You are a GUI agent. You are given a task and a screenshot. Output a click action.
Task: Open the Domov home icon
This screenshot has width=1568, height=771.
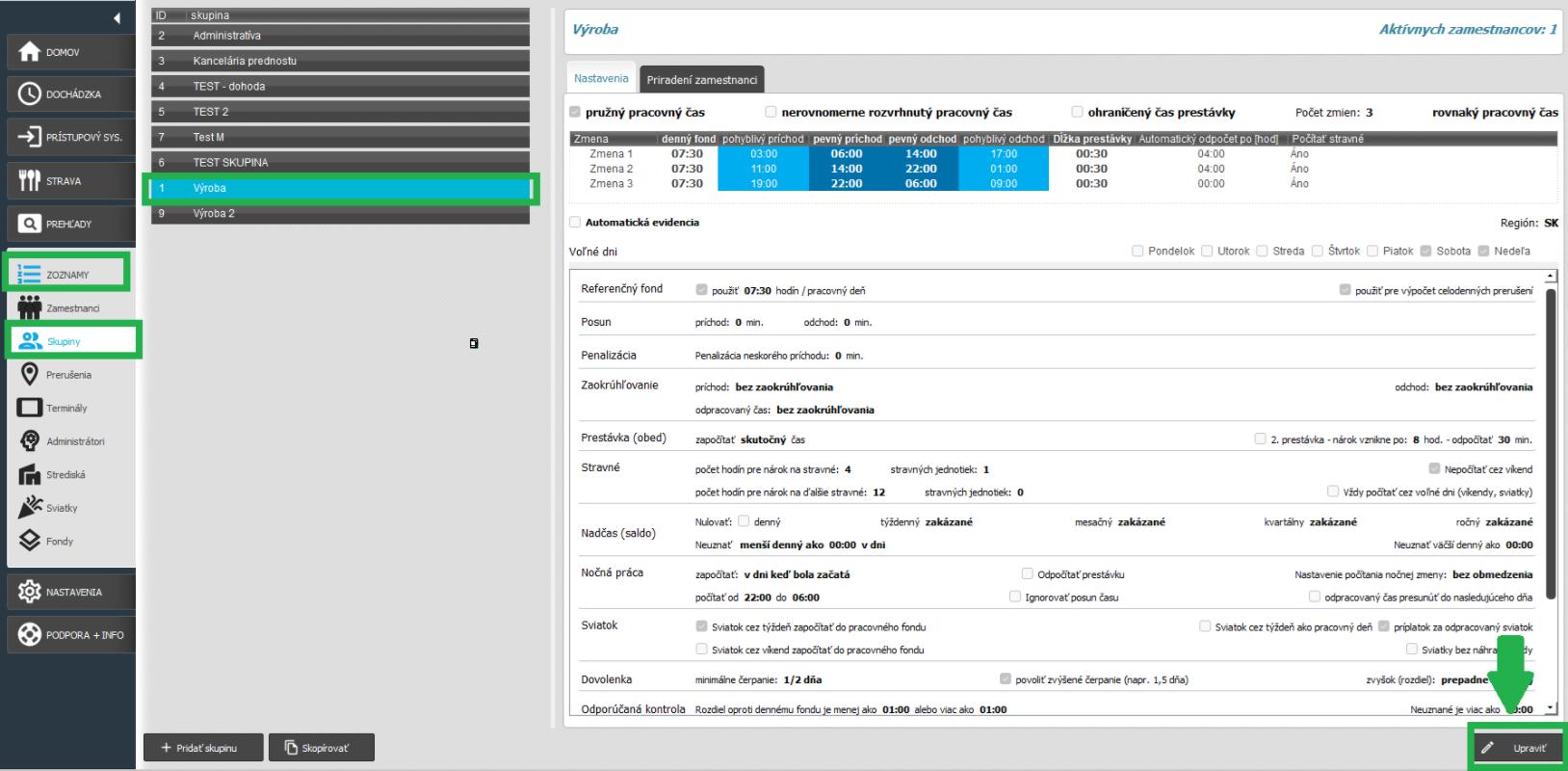[30, 52]
